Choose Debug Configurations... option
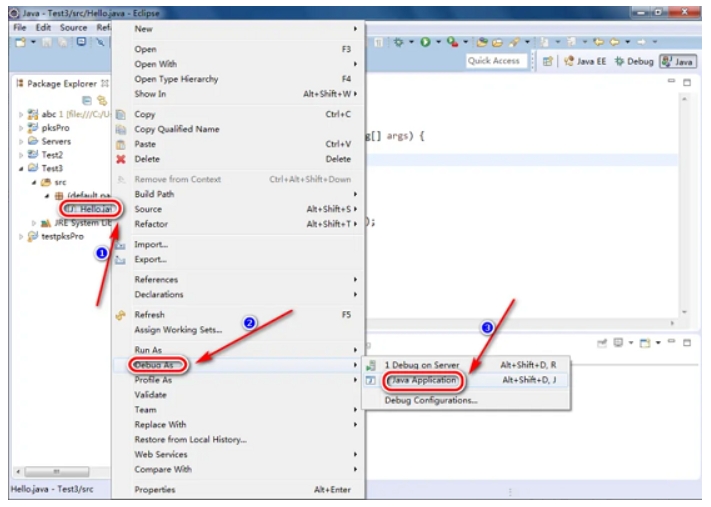 coord(431,401)
